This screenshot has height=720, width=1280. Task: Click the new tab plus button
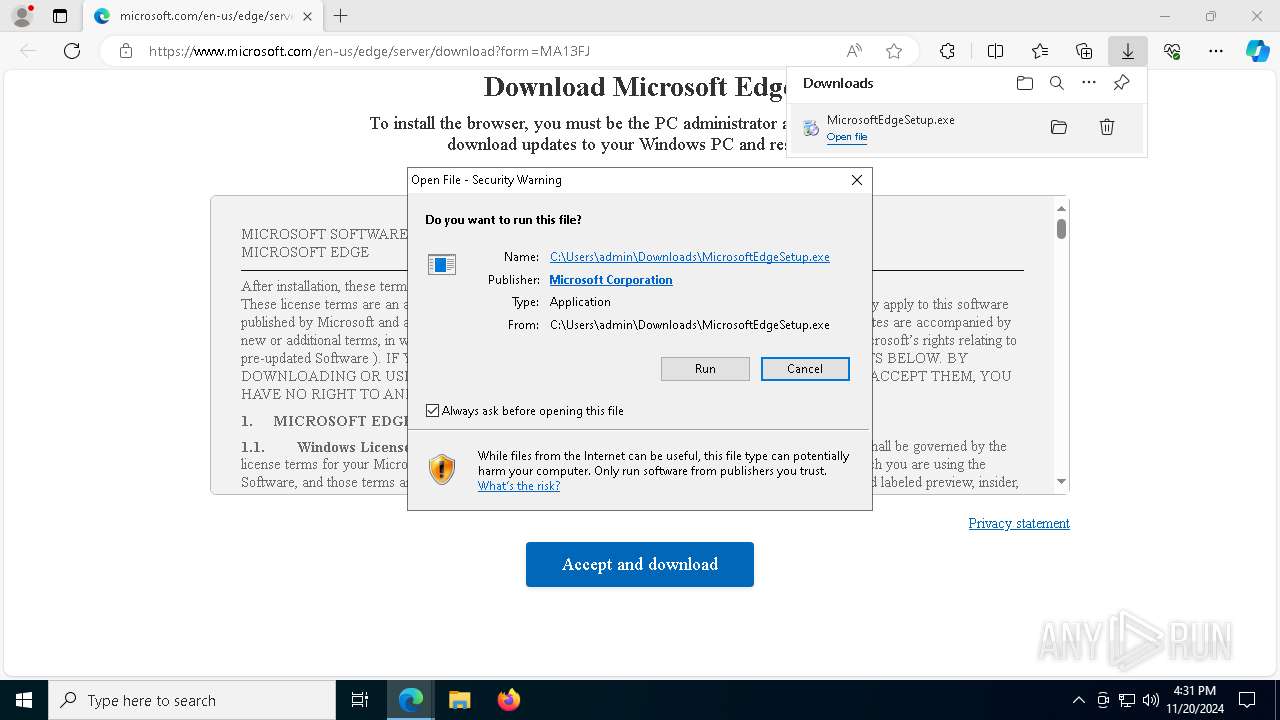[341, 16]
